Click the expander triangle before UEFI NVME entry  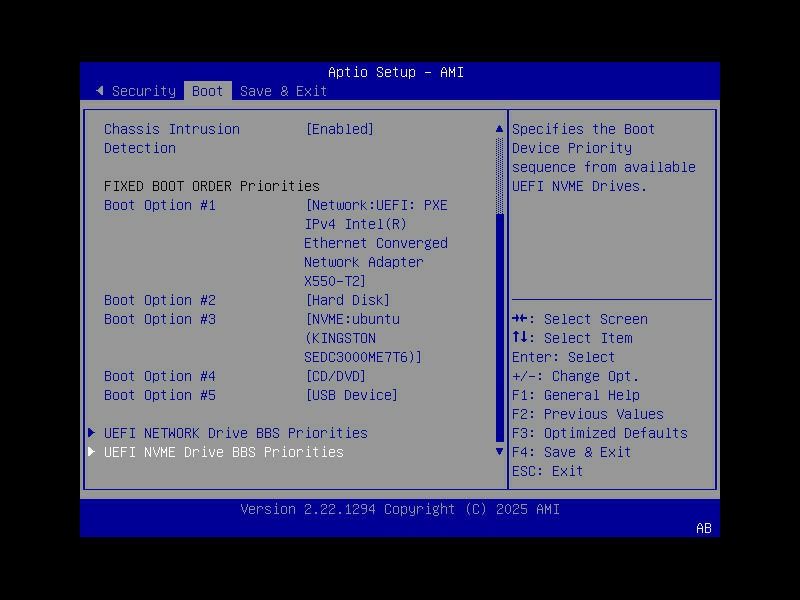(x=93, y=452)
